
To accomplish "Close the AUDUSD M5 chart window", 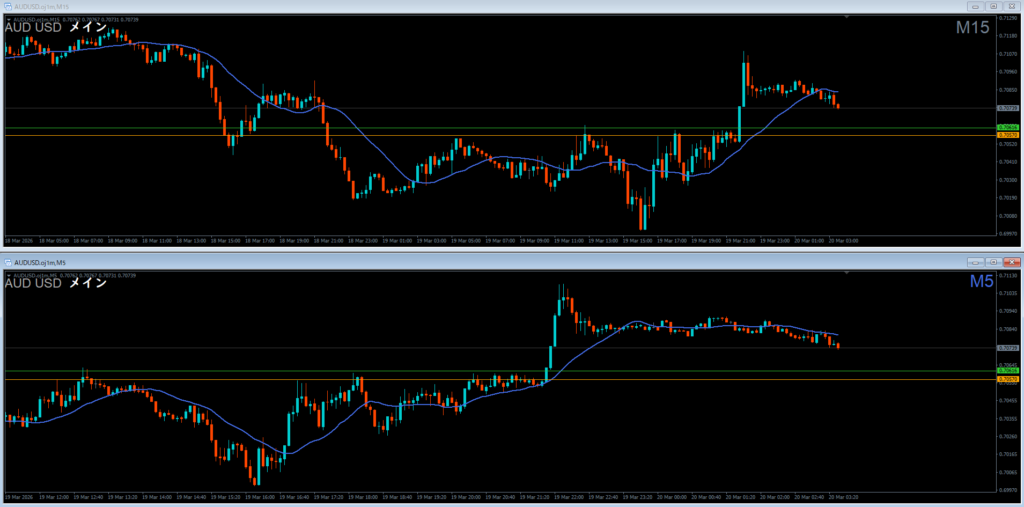I will [x=1012, y=262].
